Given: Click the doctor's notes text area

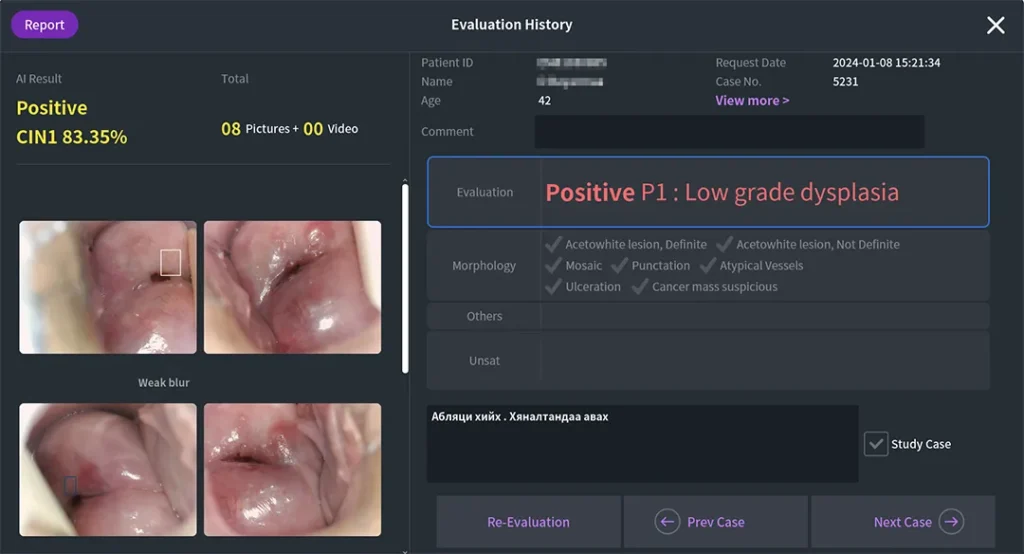Looking at the screenshot, I should 642,444.
